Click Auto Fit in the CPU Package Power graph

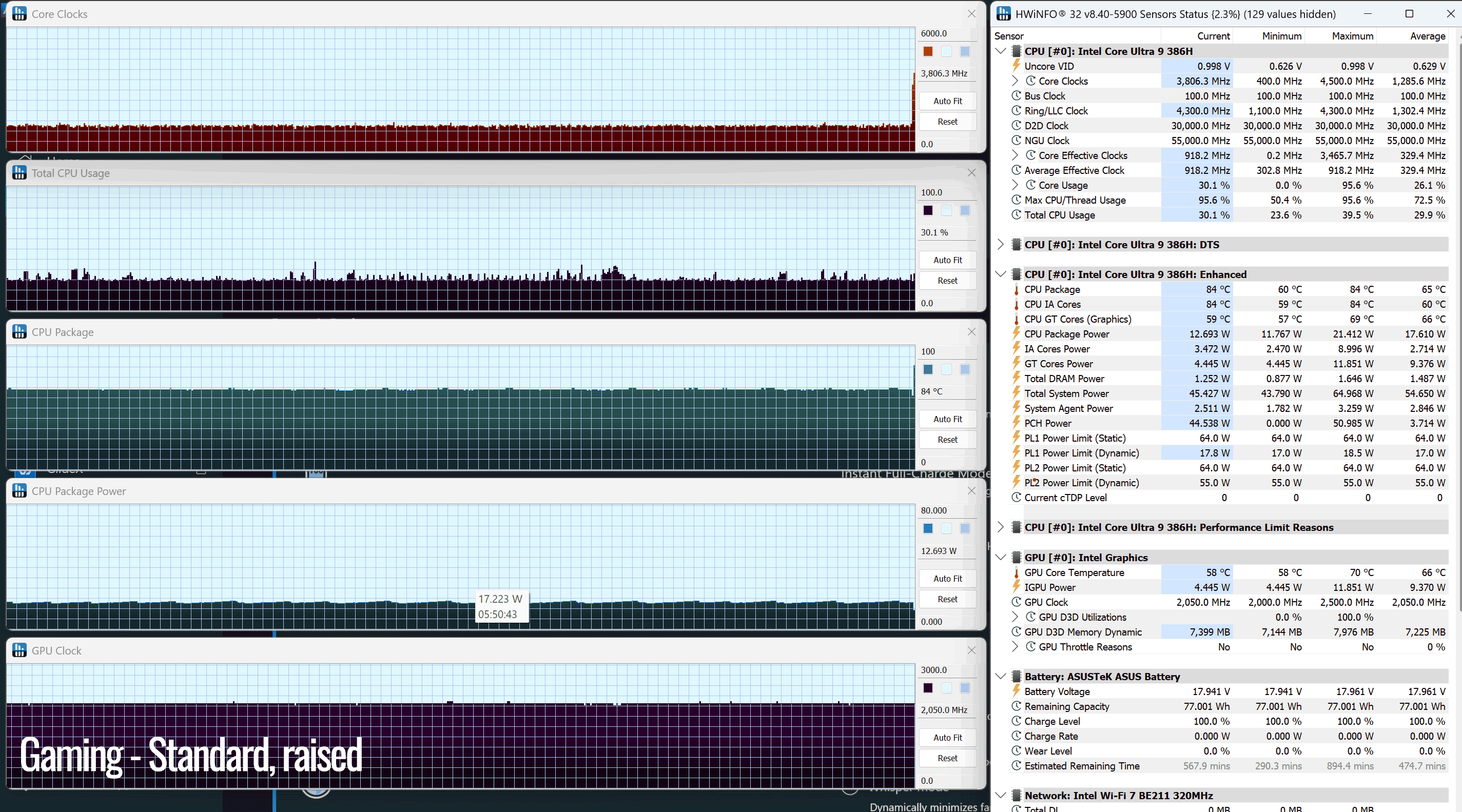click(947, 578)
